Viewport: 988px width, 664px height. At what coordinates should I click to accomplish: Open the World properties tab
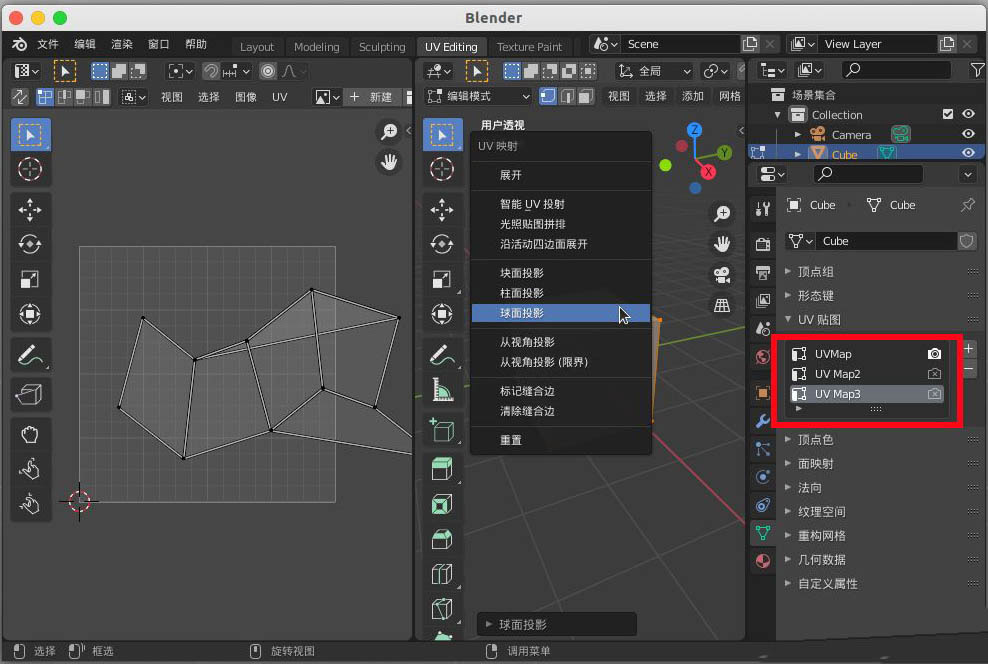[762, 357]
